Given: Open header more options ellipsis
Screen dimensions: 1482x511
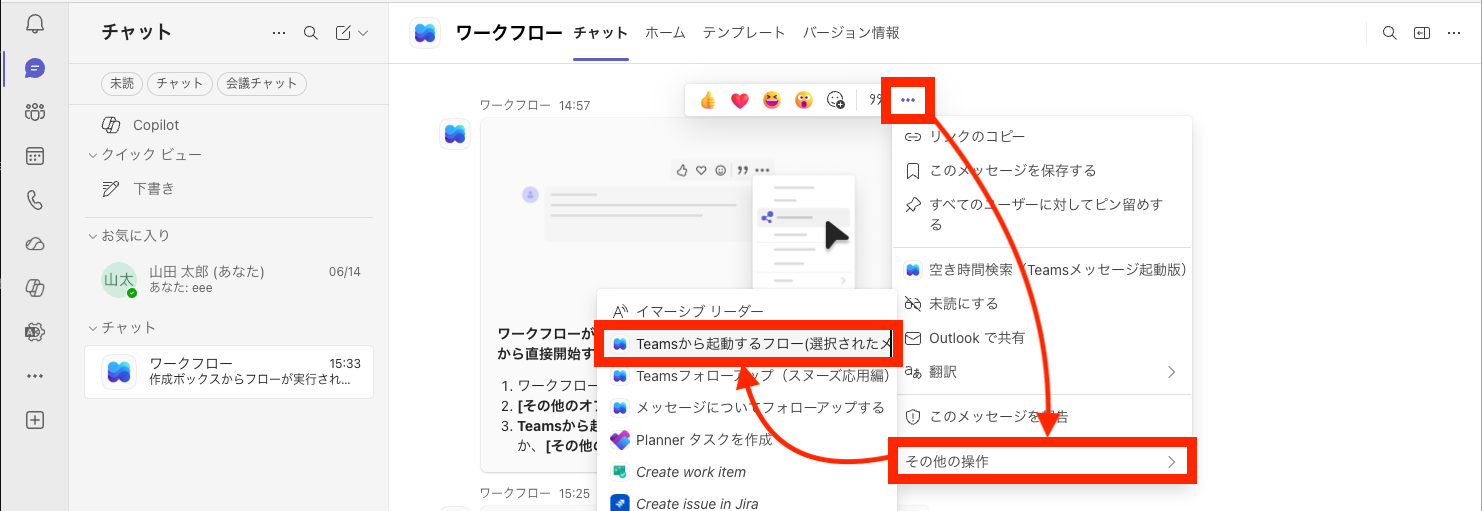Looking at the screenshot, I should pyautogui.click(x=1454, y=33).
